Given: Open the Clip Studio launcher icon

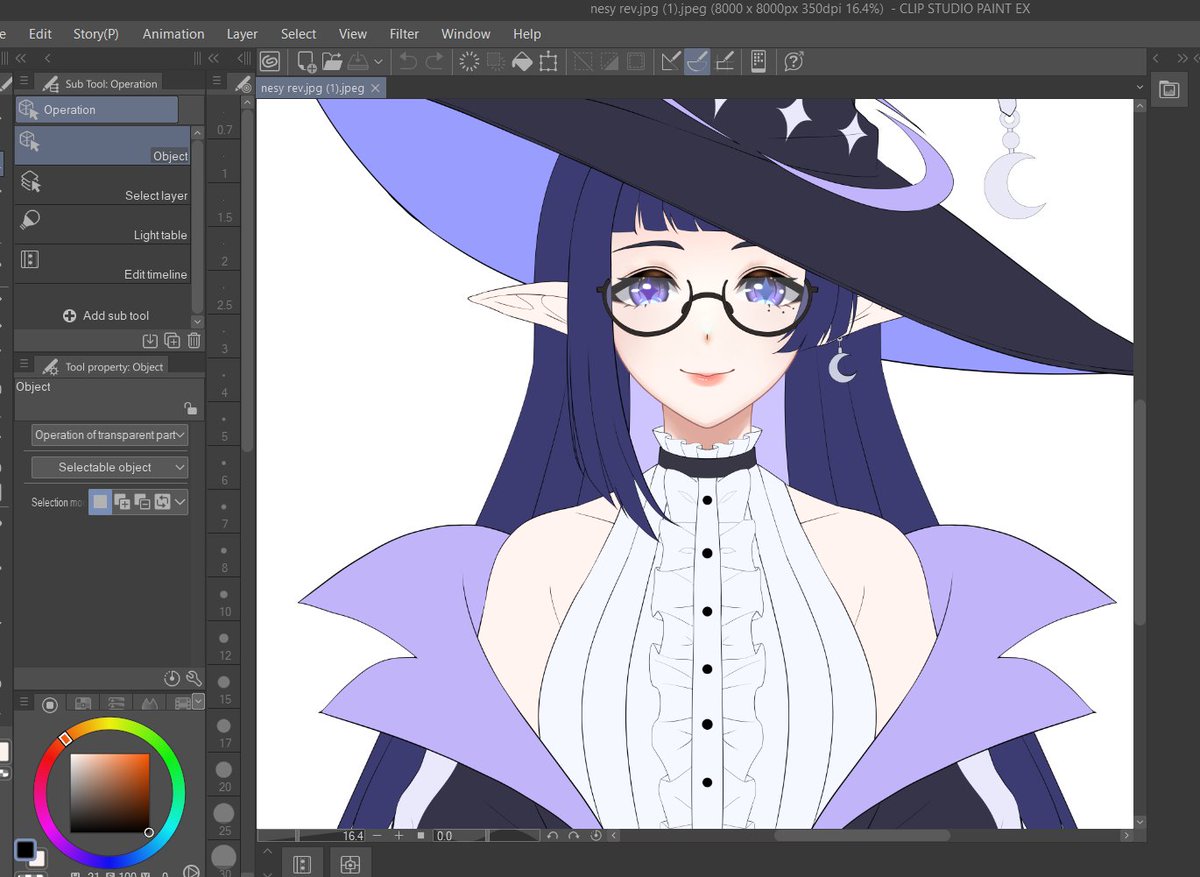Looking at the screenshot, I should coord(269,61).
